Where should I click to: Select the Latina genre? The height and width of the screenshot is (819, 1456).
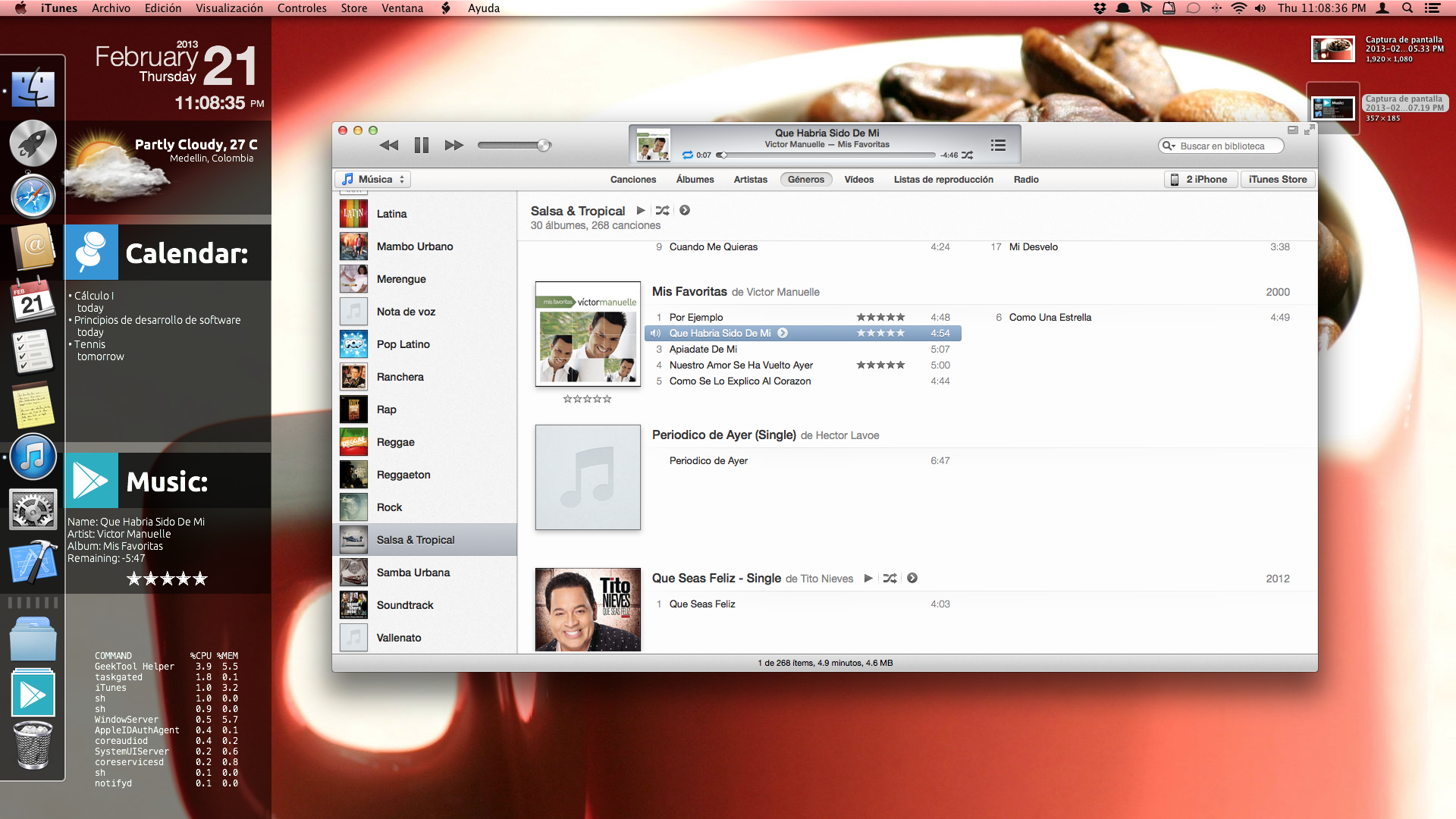[425, 214]
